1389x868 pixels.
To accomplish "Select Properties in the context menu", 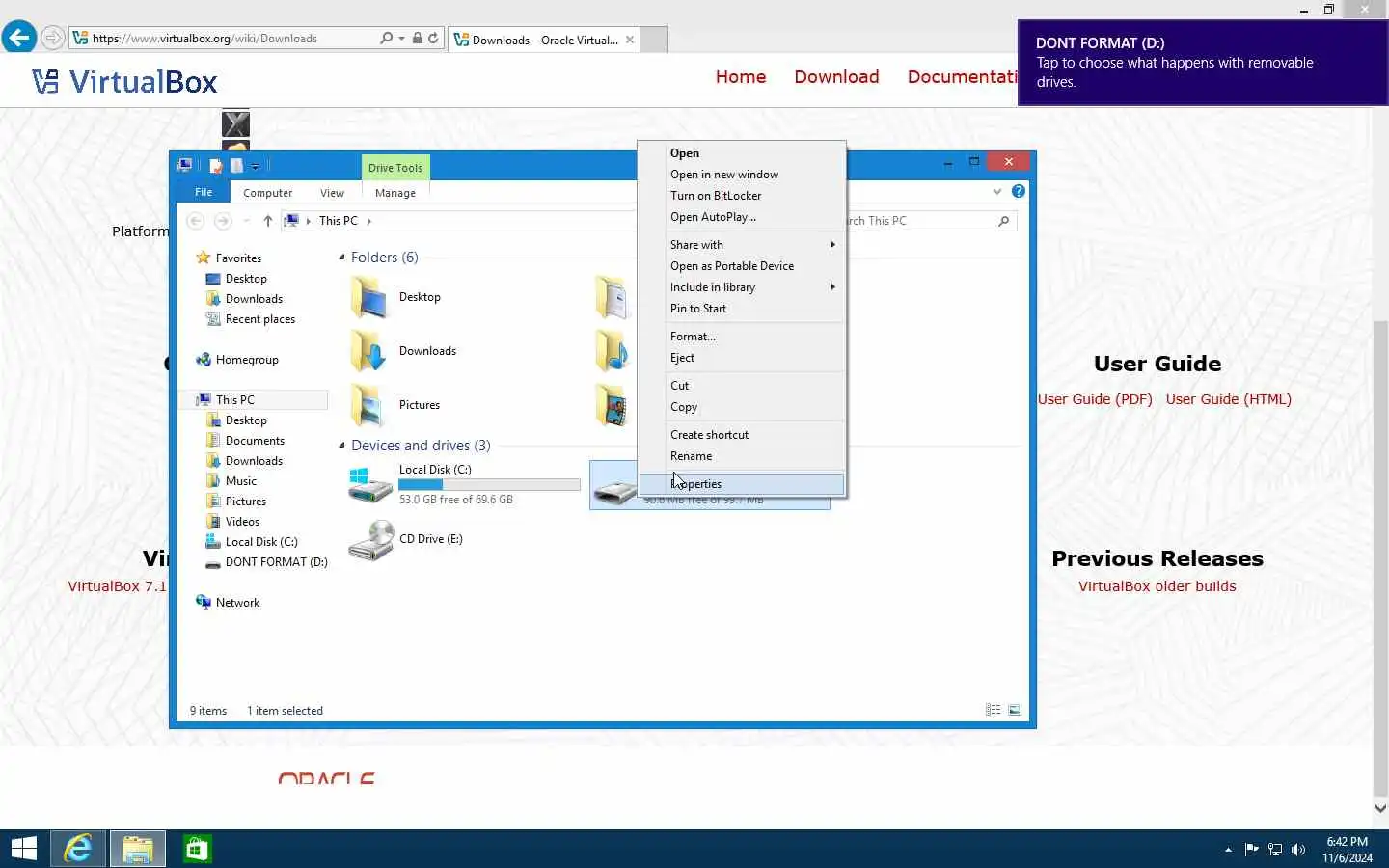I will pos(742,484).
